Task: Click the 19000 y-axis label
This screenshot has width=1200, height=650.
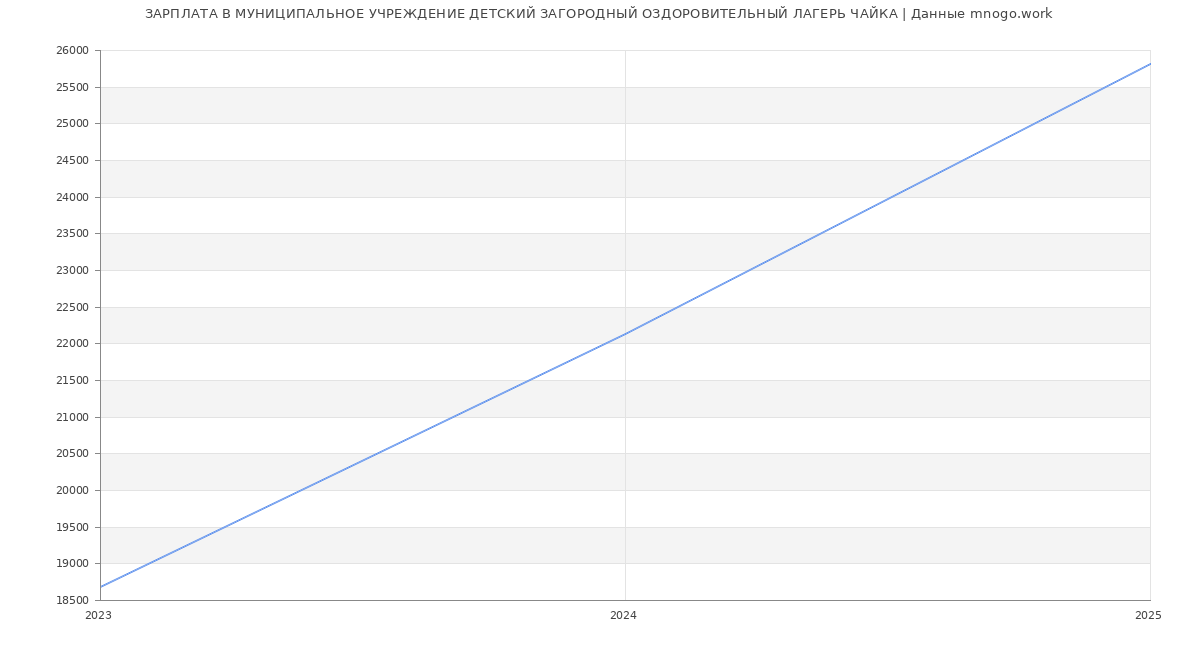Action: tap(73, 564)
